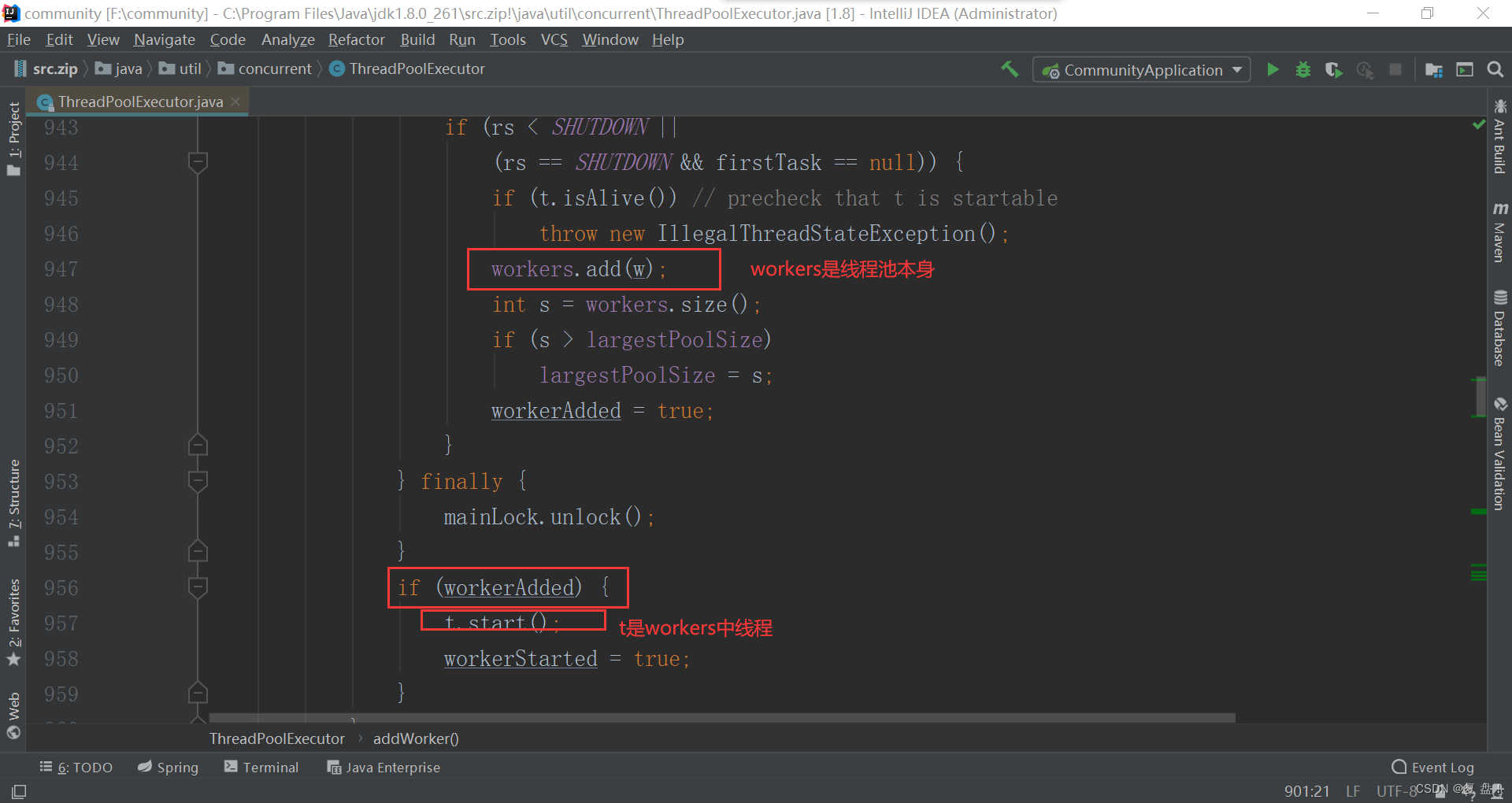Open the Project tool window
The width and height of the screenshot is (1512, 803).
click(14, 139)
